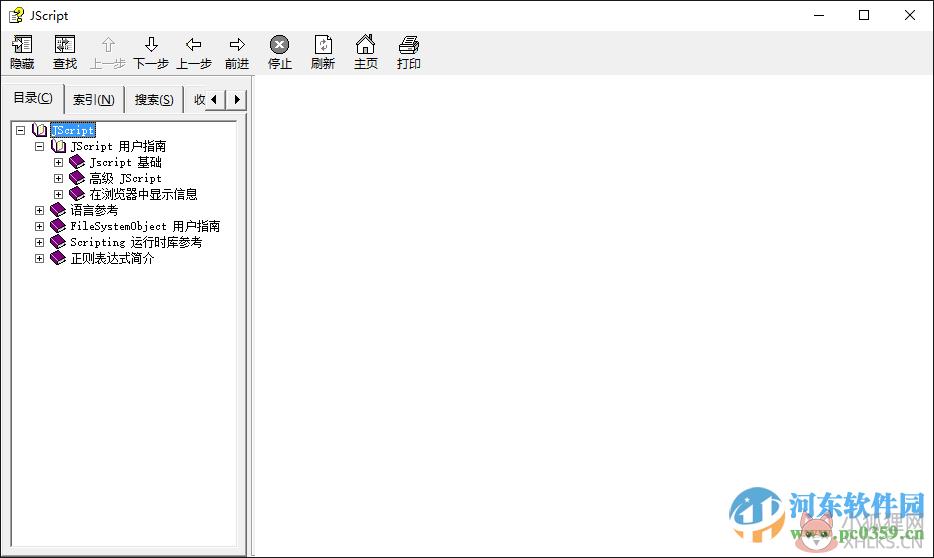Click the purple book icon beside Jscript 基础

(77, 162)
